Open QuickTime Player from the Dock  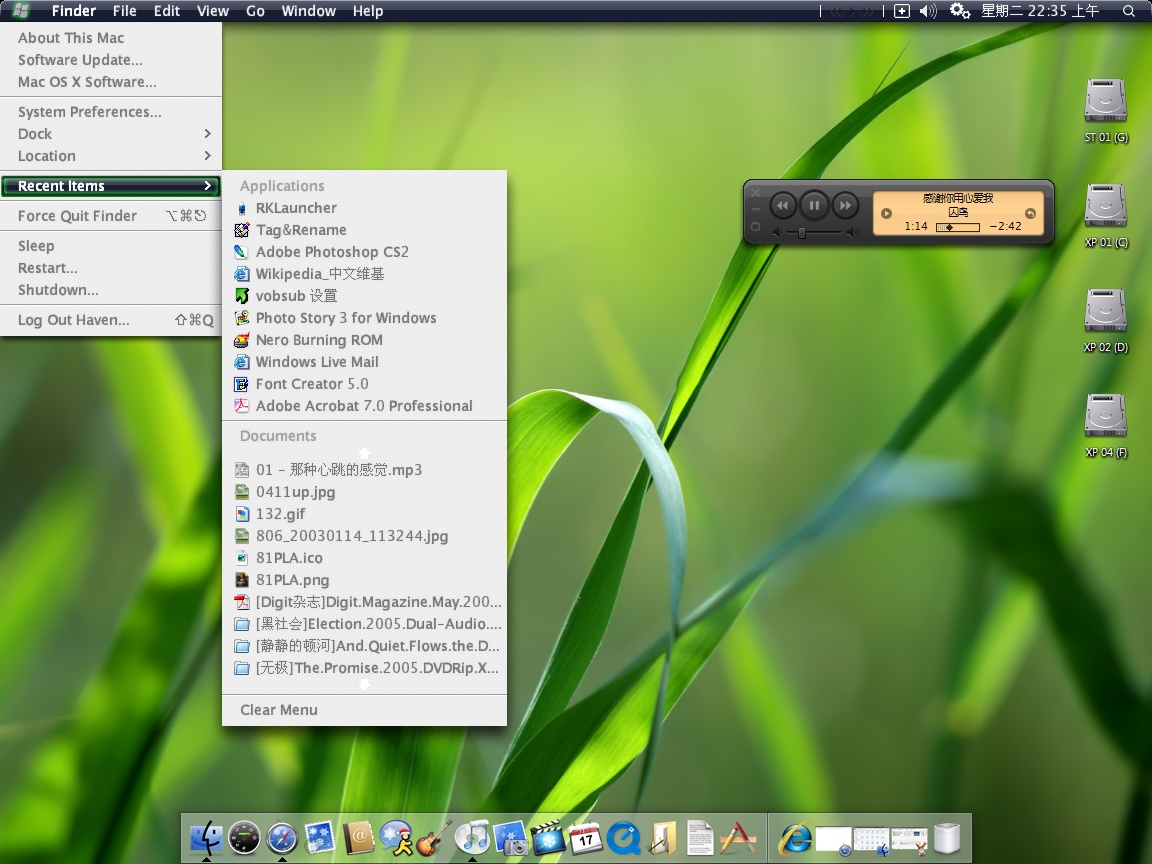click(624, 840)
